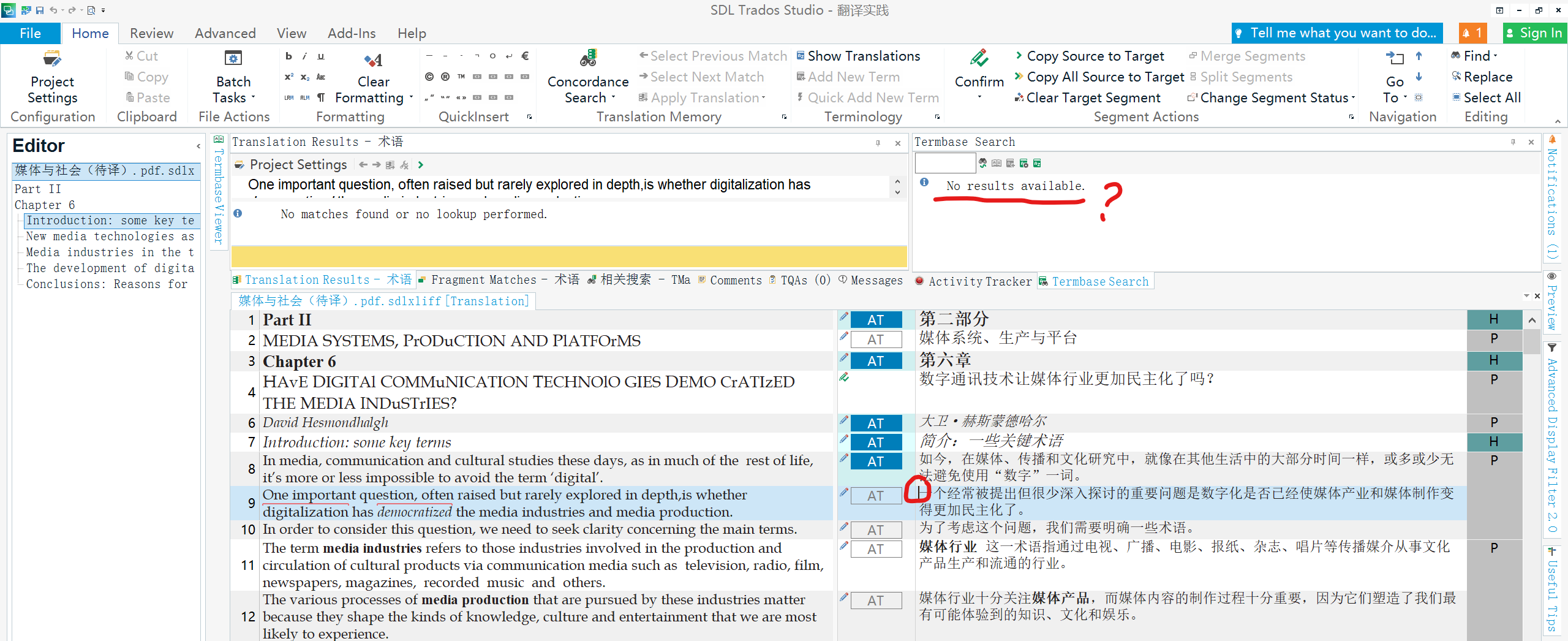Screen dimensions: 1568x641
Task: Switch to the View ribbon tab
Action: (291, 33)
